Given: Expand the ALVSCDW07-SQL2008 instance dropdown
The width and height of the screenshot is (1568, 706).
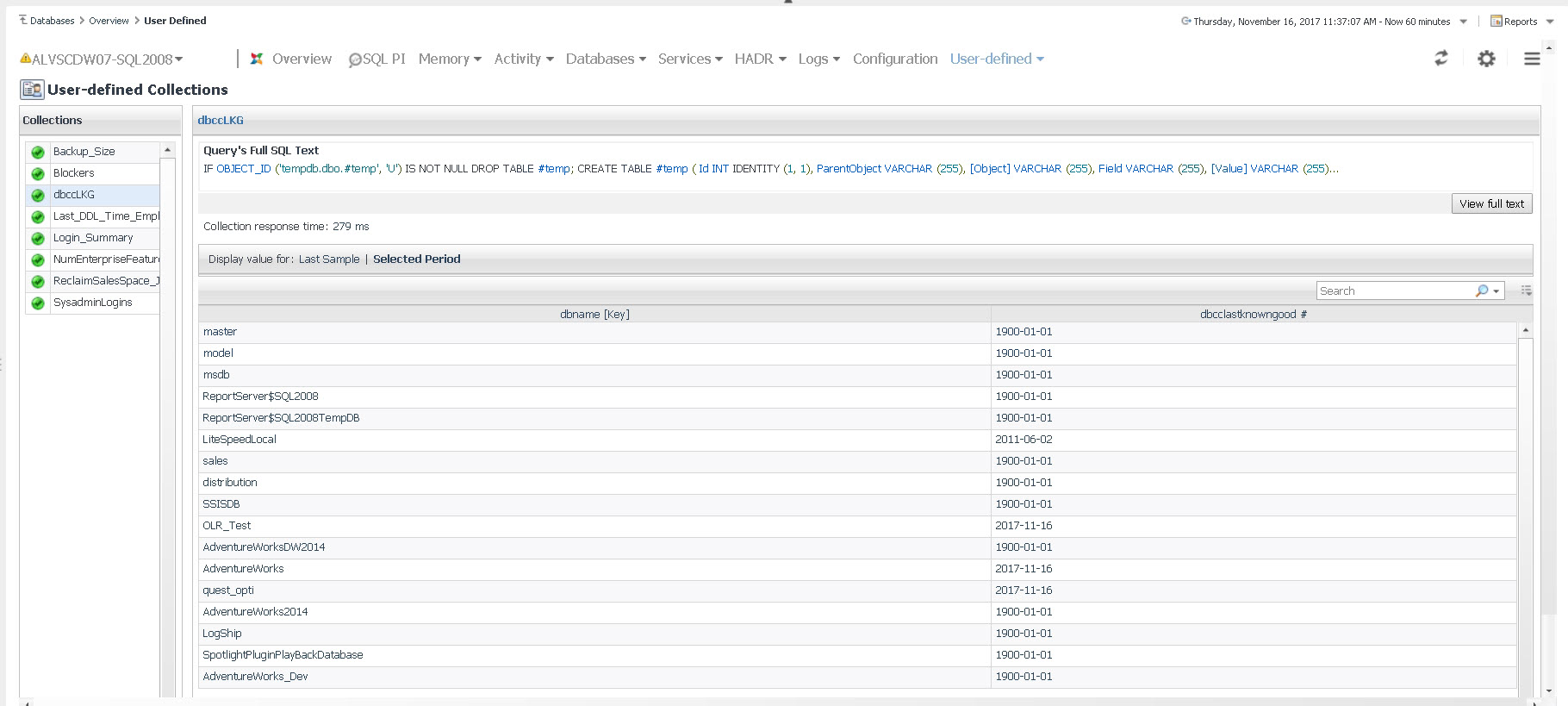Looking at the screenshot, I should tap(179, 59).
